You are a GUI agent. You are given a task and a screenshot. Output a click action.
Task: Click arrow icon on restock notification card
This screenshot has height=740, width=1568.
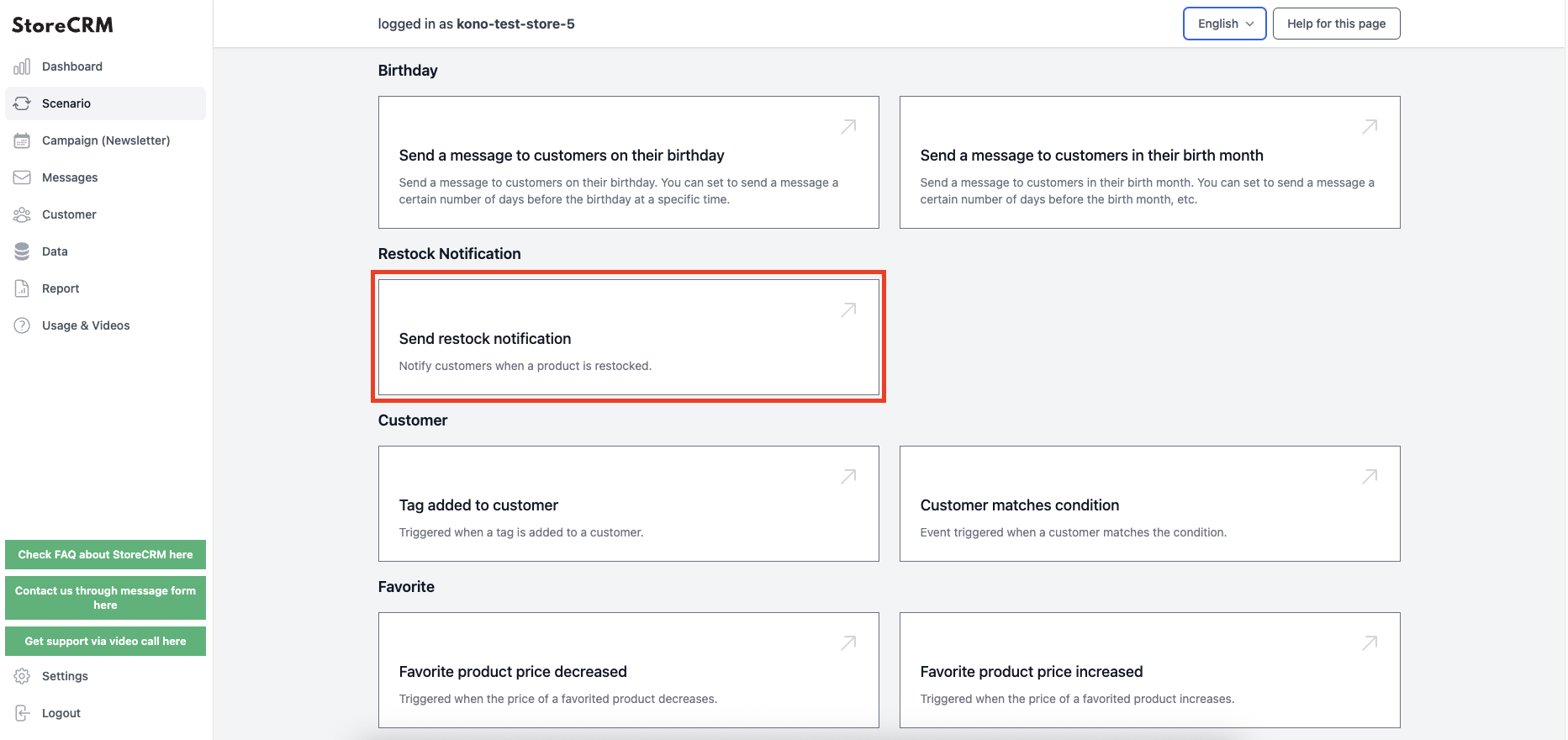[848, 310]
